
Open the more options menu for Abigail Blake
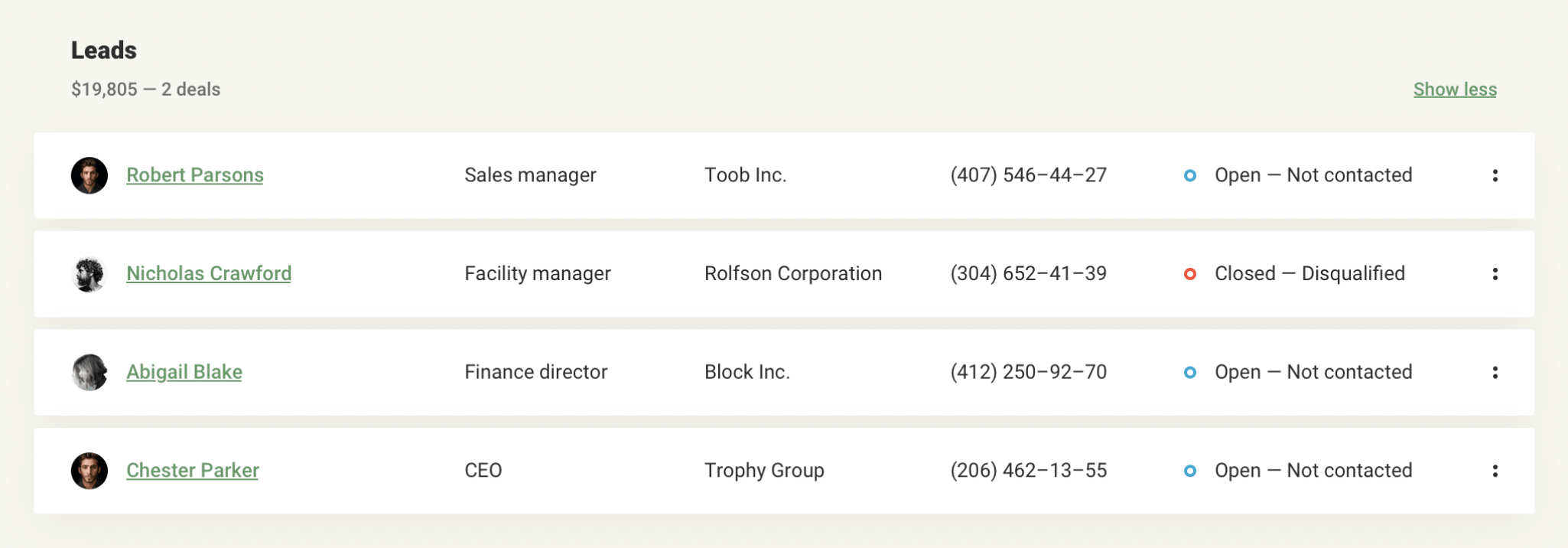(x=1495, y=373)
